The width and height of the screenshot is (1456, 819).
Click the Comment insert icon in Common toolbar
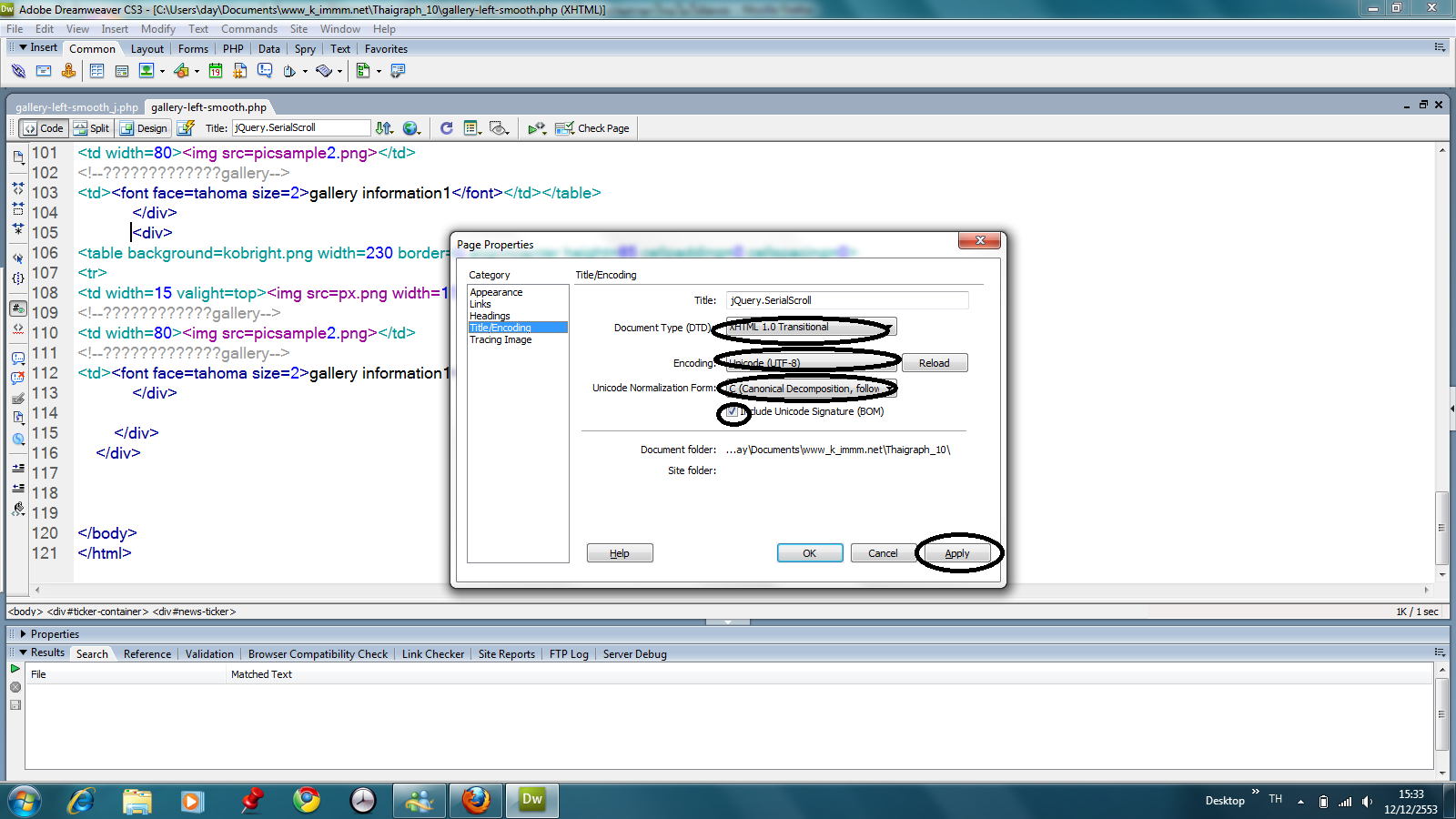point(265,71)
